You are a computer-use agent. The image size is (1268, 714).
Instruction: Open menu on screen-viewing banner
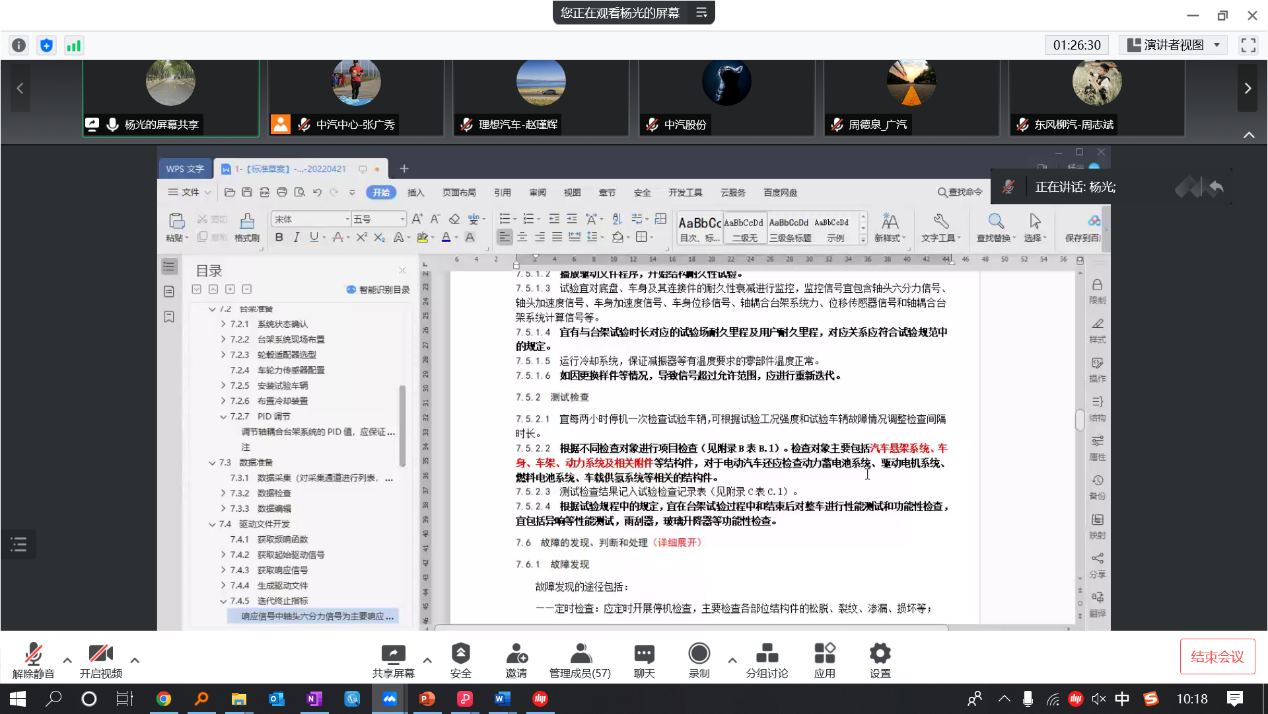coord(701,13)
